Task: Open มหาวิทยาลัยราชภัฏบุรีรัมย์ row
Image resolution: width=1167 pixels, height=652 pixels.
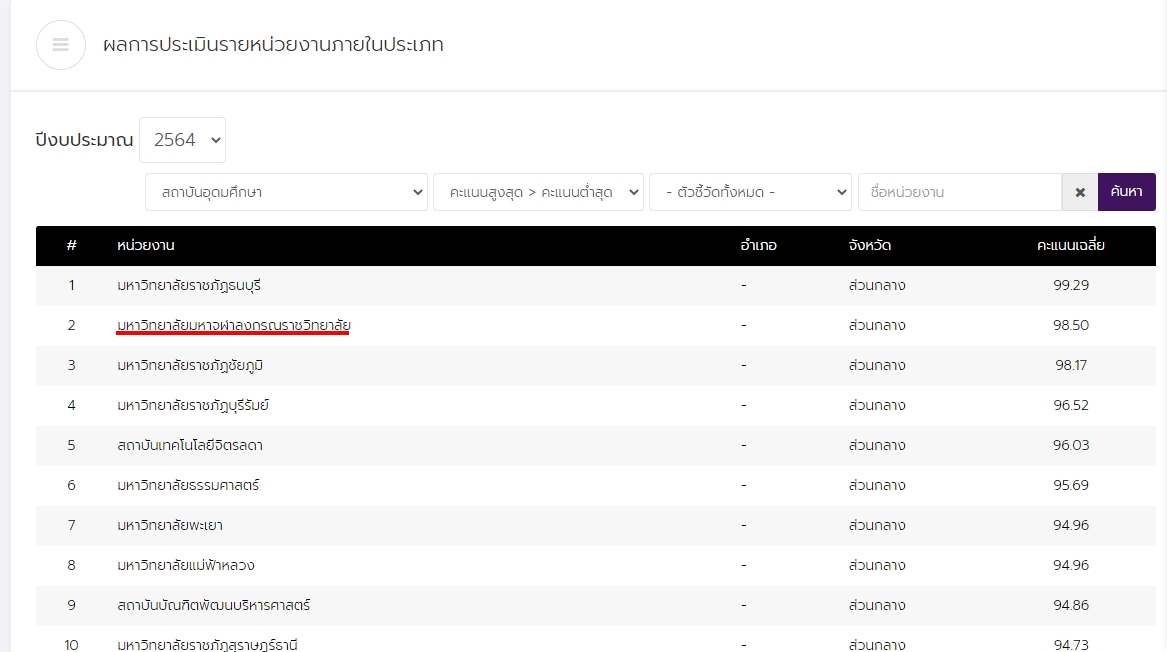Action: click(x=595, y=406)
